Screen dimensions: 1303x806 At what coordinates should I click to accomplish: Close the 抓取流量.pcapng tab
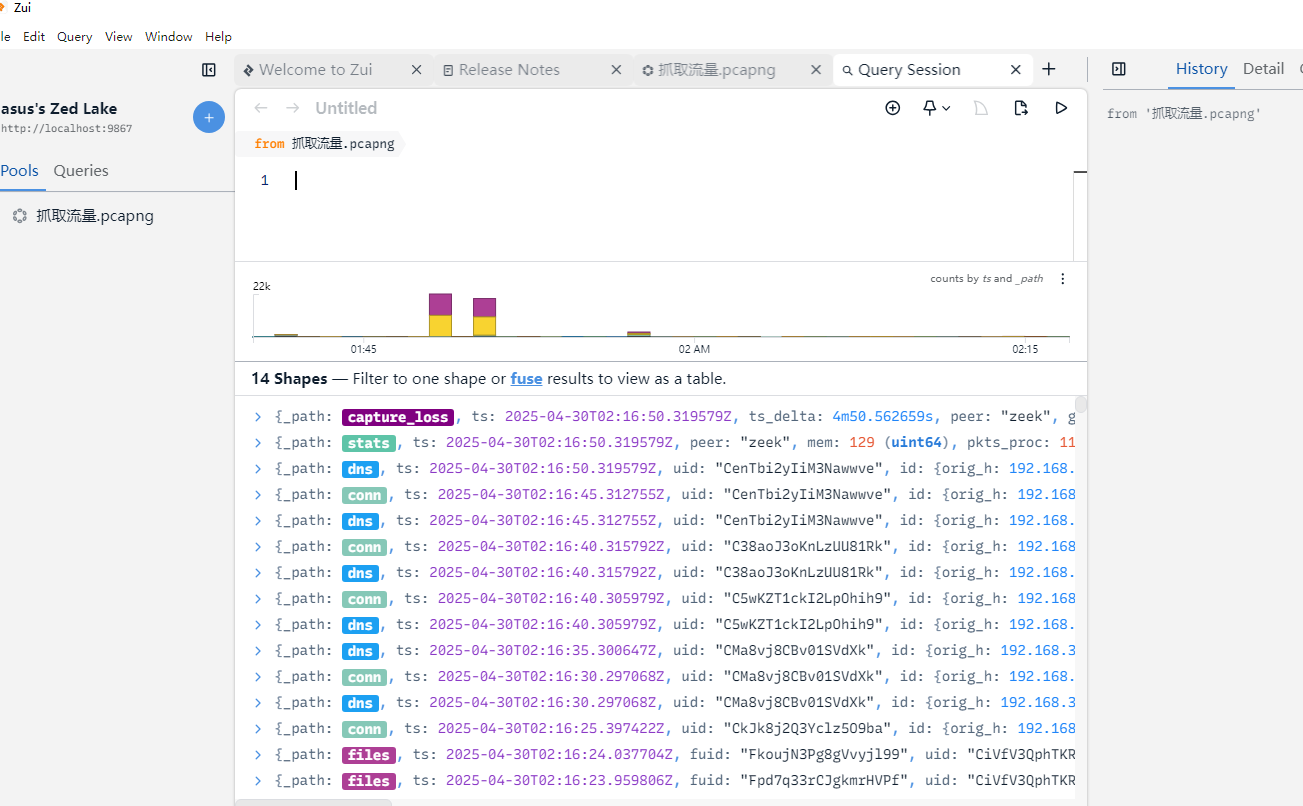coord(816,70)
